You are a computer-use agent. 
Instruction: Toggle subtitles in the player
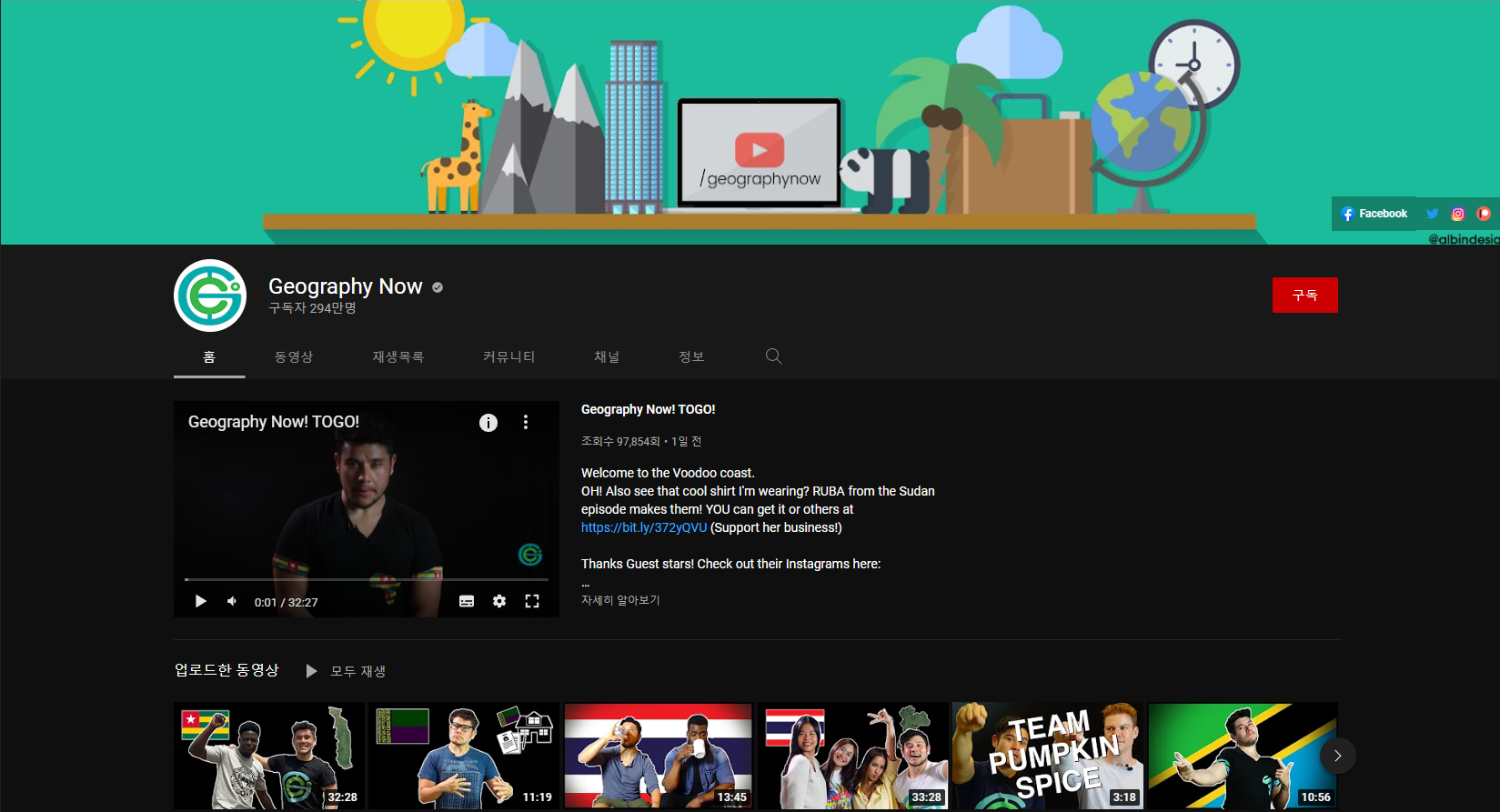coord(467,601)
